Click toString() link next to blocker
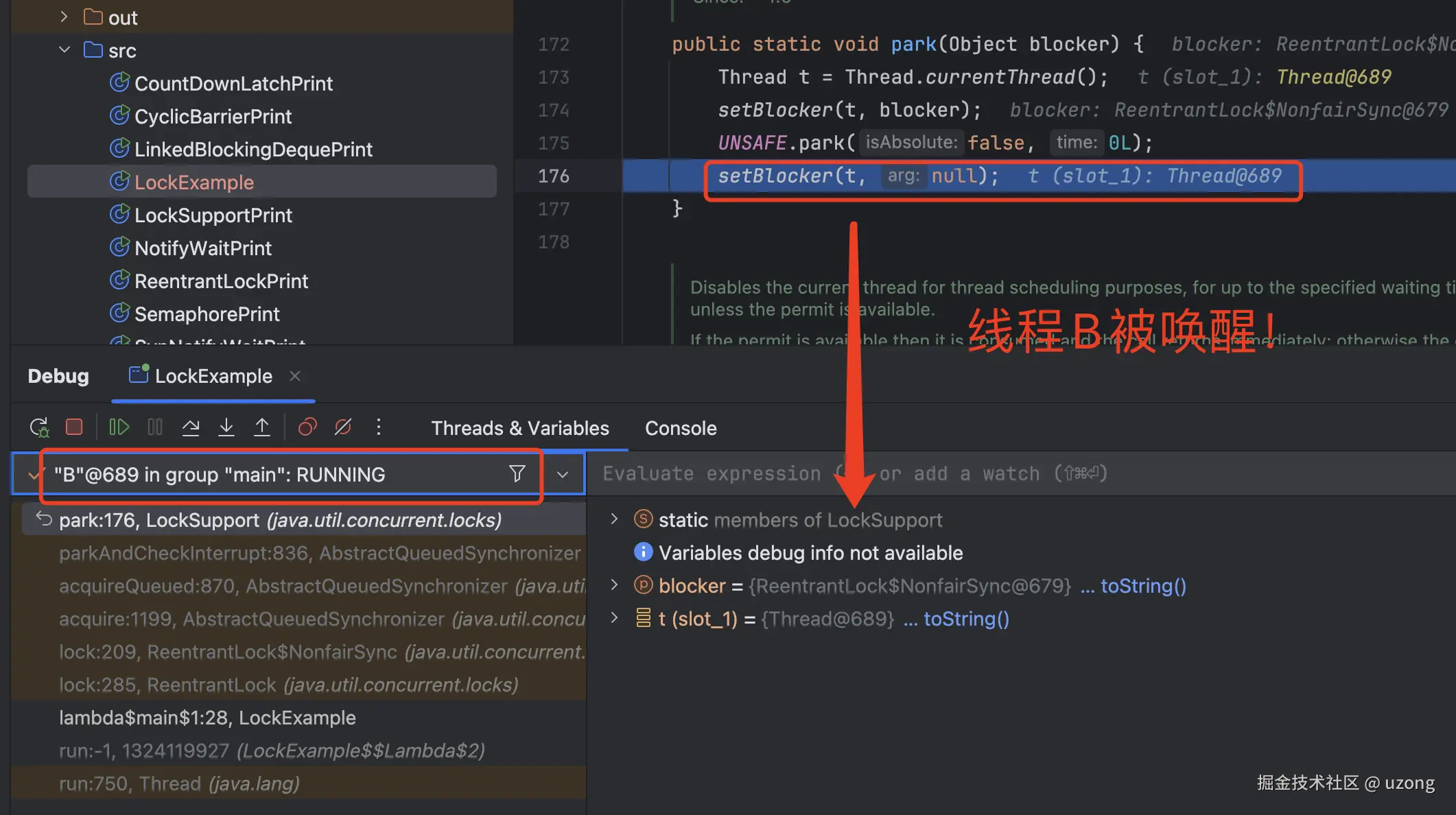The height and width of the screenshot is (815, 1456). coord(1143,586)
